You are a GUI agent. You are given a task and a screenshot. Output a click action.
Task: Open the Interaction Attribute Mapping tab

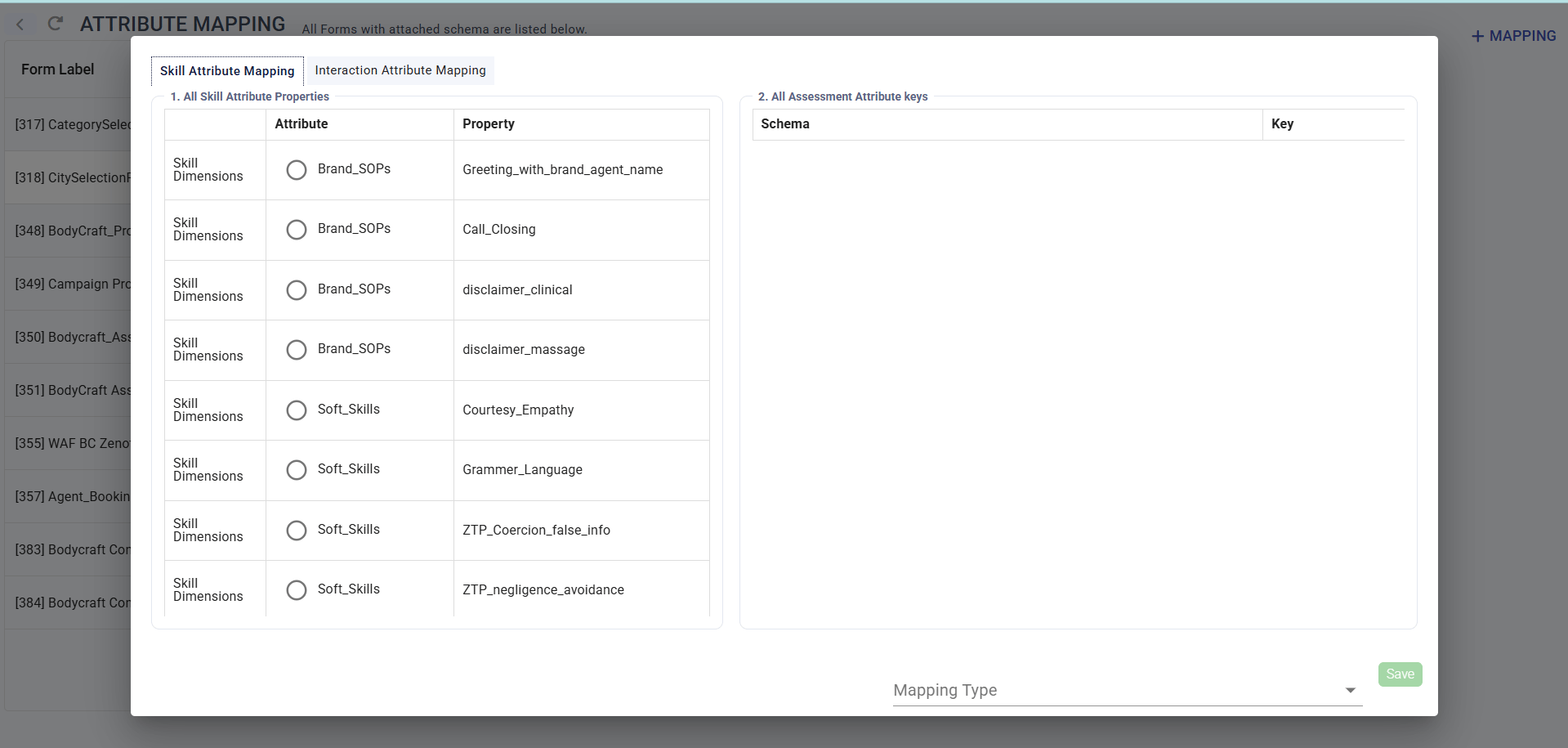[x=400, y=70]
